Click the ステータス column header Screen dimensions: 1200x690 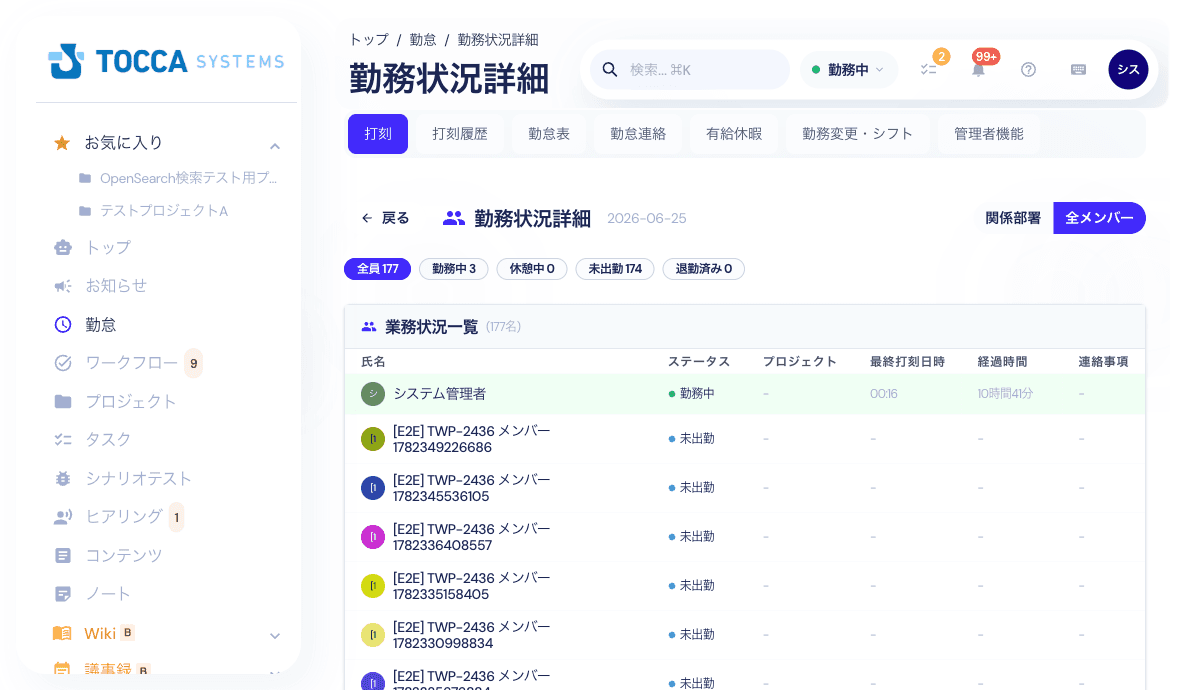click(699, 361)
